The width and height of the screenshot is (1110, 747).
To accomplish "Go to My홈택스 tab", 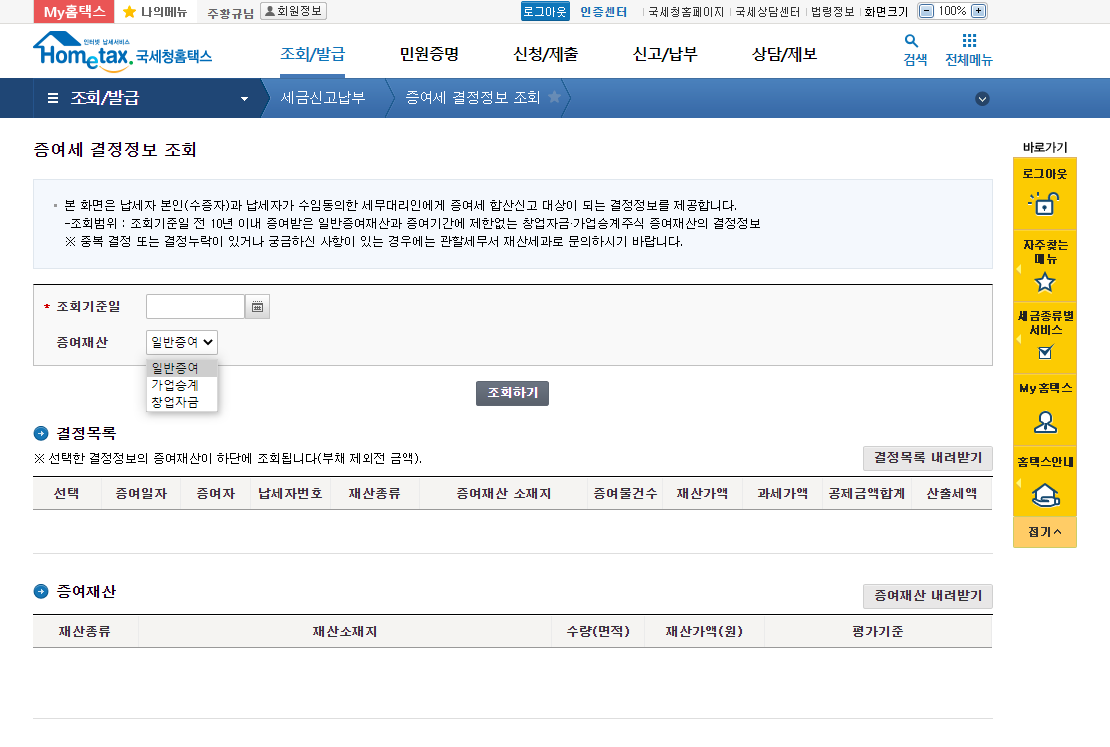I will [74, 11].
